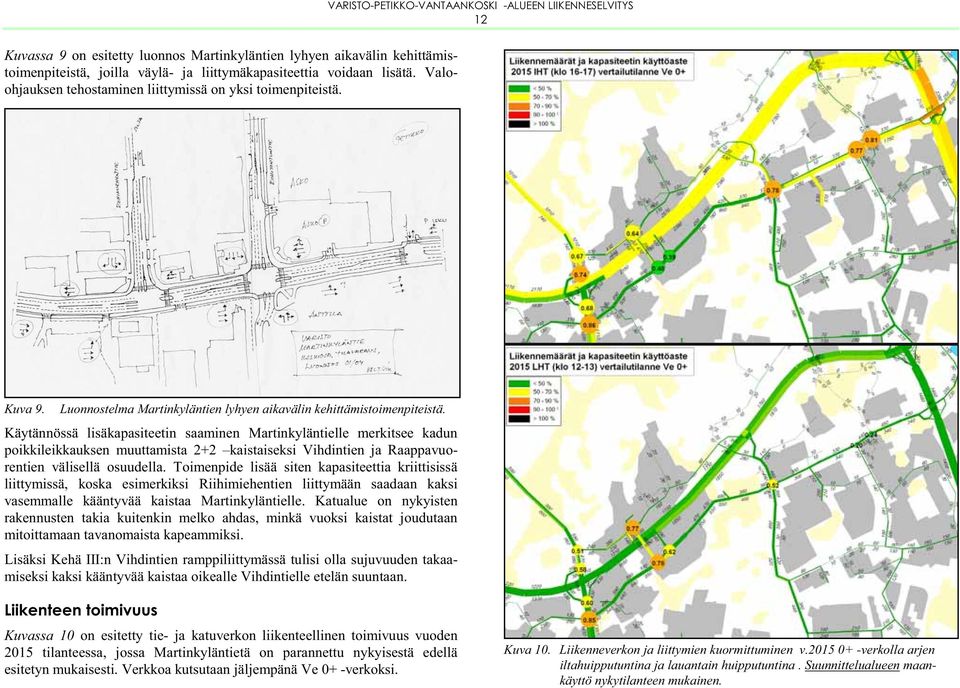Click the underlined word 'Suunnittelualueen'

pyautogui.click(x=852, y=665)
